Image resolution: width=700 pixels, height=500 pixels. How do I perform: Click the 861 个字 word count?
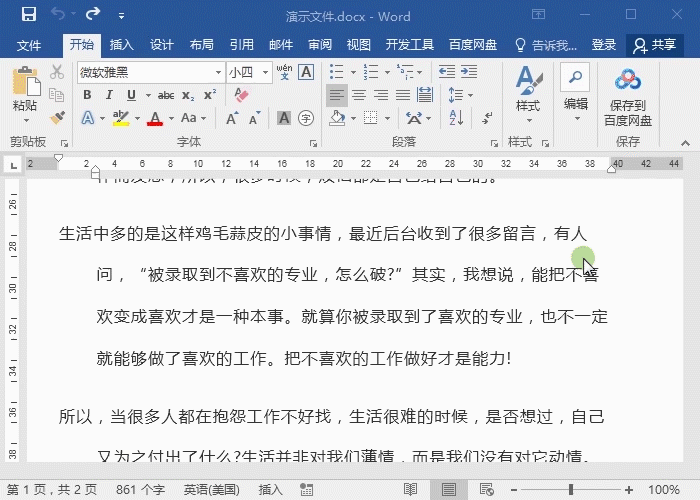[x=141, y=490]
